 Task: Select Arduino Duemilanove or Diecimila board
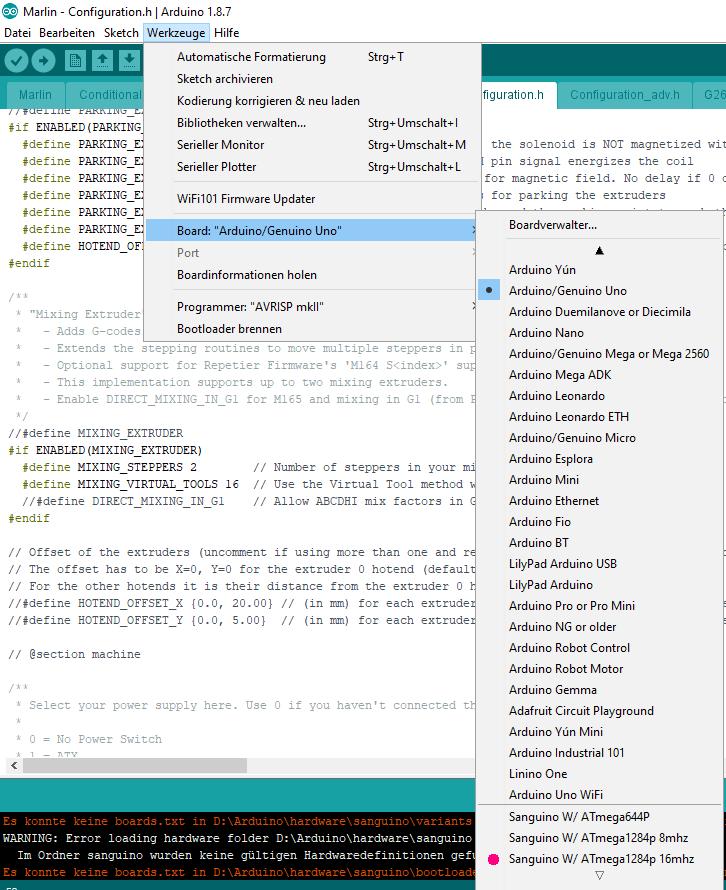click(x=599, y=312)
